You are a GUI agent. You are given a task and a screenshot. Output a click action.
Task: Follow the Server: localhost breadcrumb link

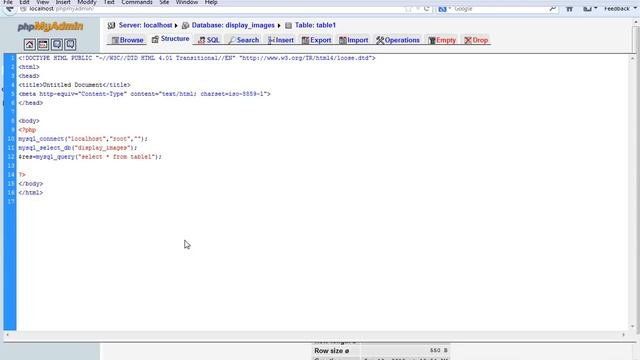point(145,25)
